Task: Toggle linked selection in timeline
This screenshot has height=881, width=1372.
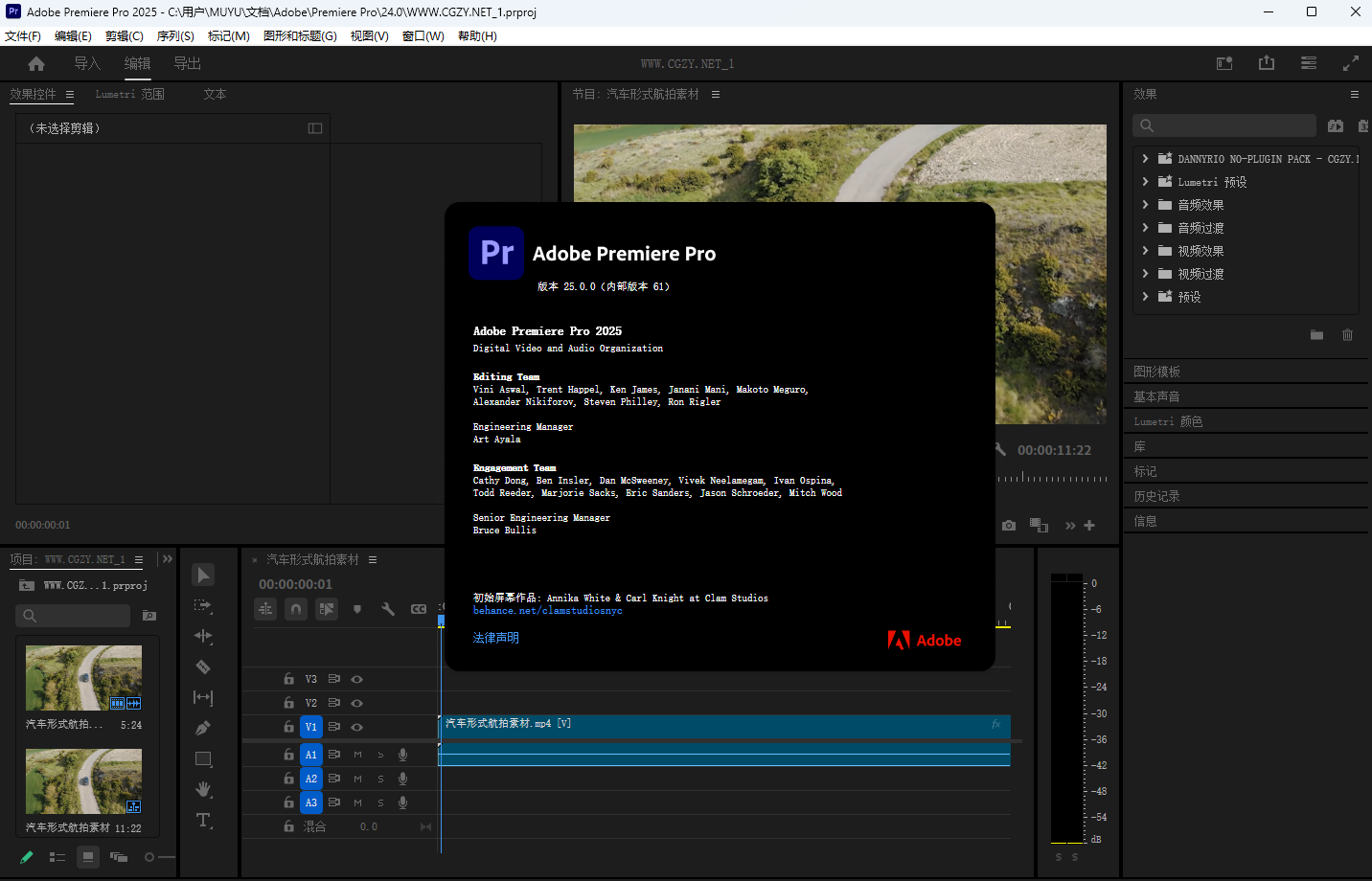Action: point(327,609)
